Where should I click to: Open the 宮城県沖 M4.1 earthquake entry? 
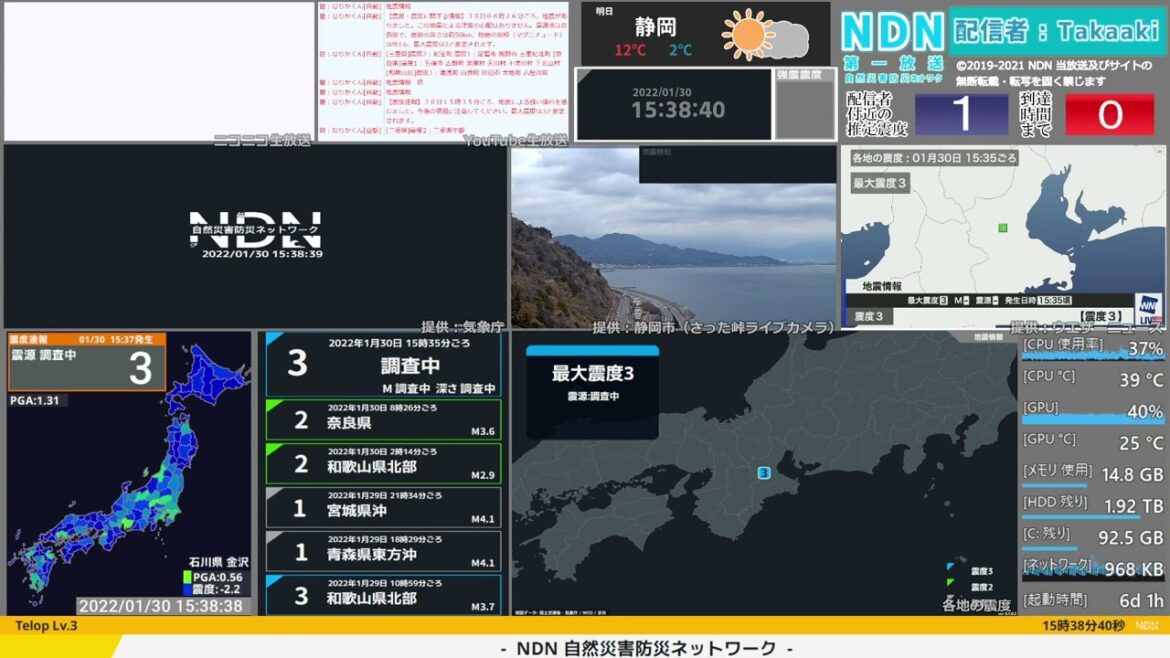pyautogui.click(x=383, y=508)
